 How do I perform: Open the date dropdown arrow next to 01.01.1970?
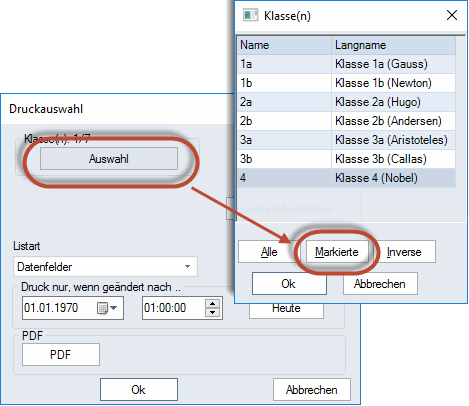(114, 308)
